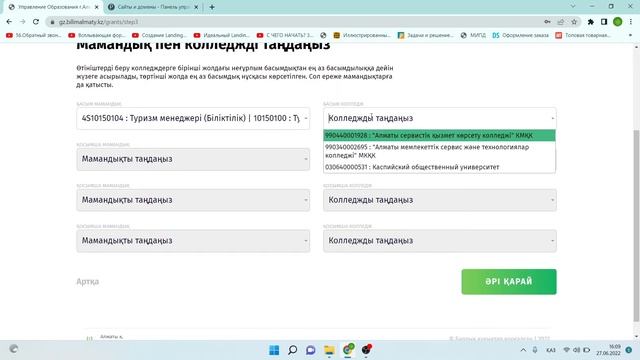640x360 pixels.
Task: Open the Windows Start menu
Action: click(274, 350)
